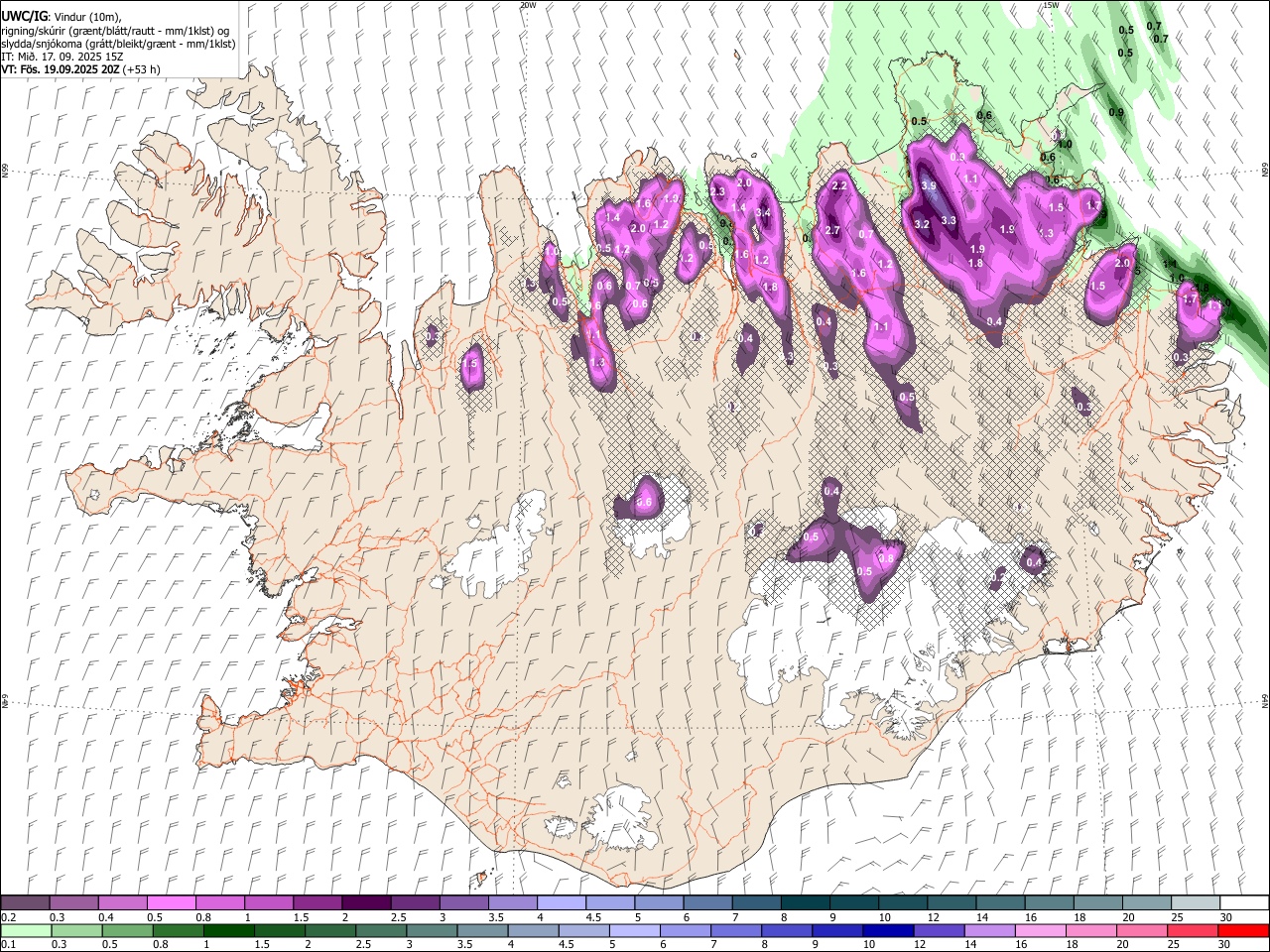Click the "IT: Mið. 17. 09. 2025 15Z" line
The width and height of the screenshot is (1270, 952).
(63, 57)
